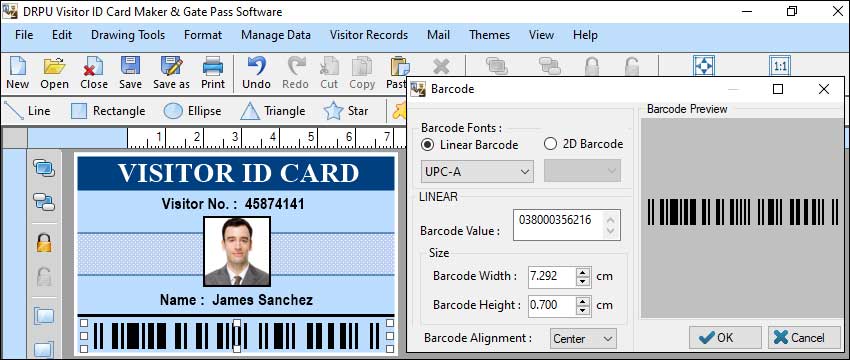Open the Drawing Tools menu
Screen dimensions: 850x360
128,35
